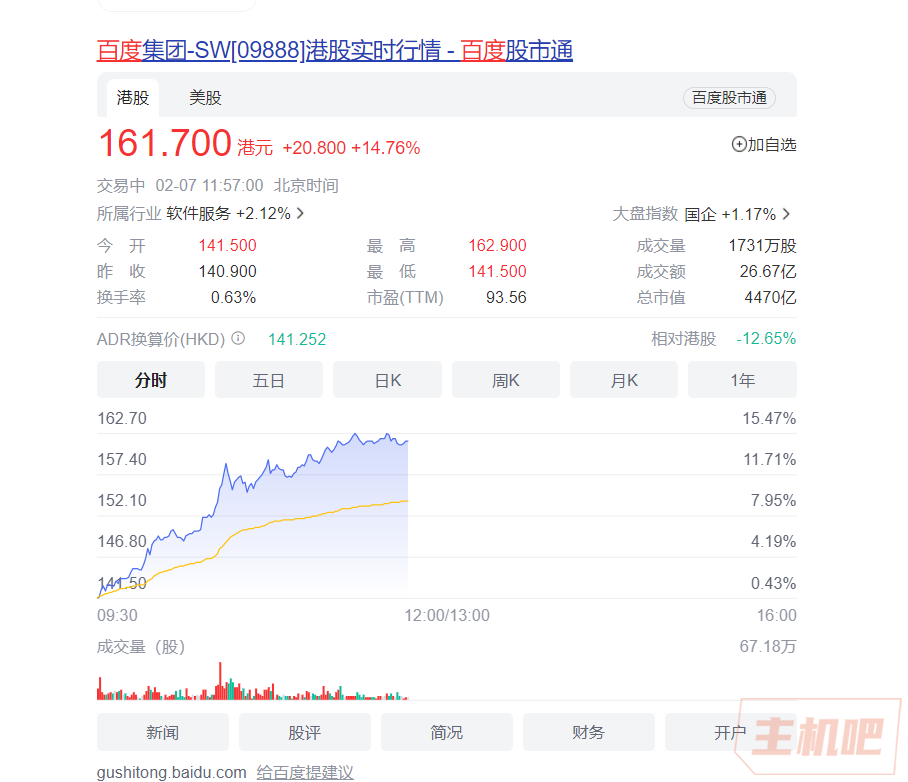The width and height of the screenshot is (908, 782).
Task: Click the 成交量 value 1731万股
Action: click(762, 245)
